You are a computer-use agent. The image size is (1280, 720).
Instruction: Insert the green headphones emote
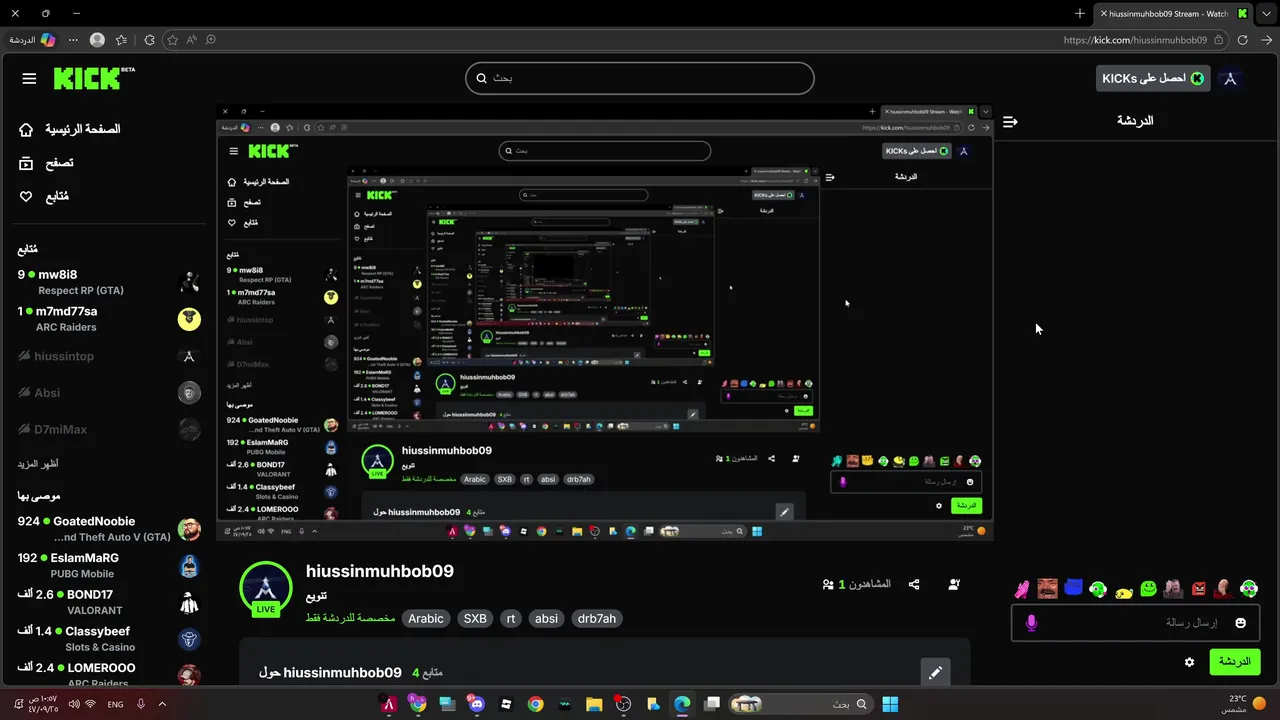coord(1098,589)
